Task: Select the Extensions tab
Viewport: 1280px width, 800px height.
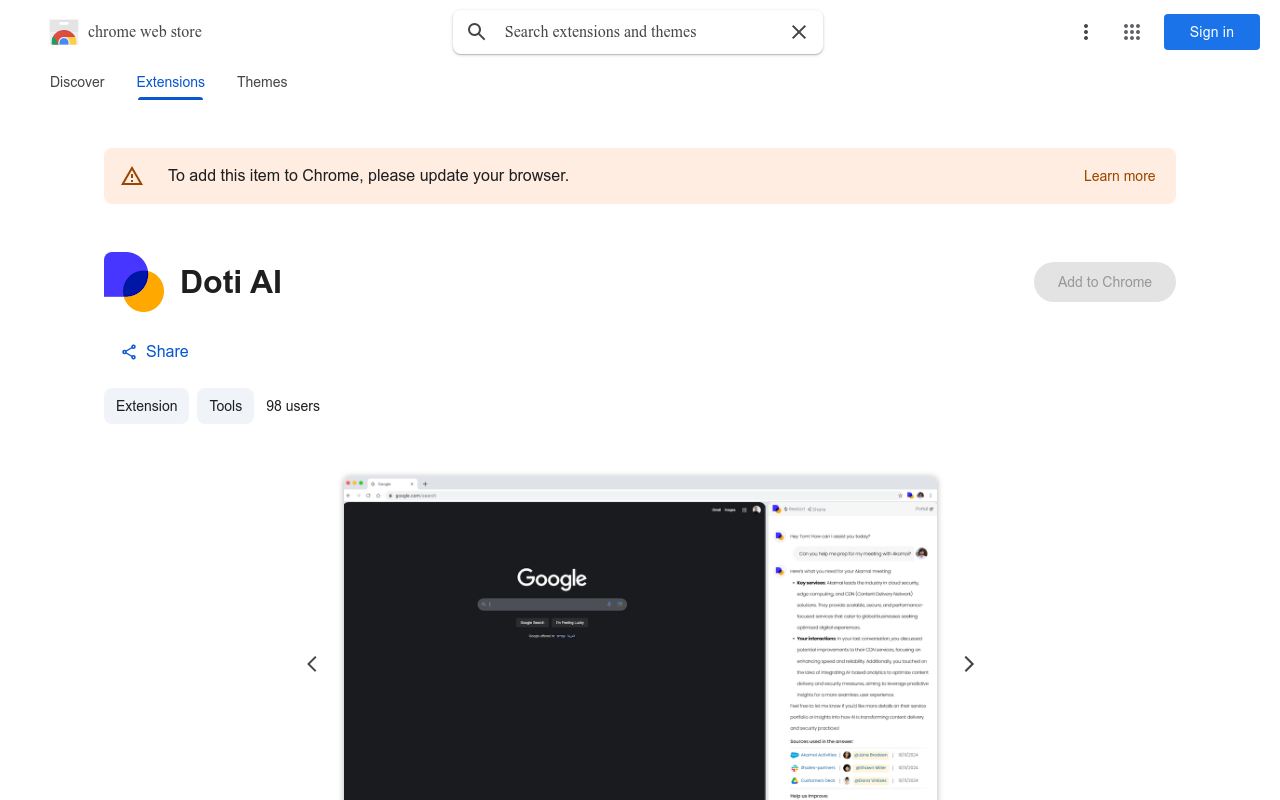Action: (171, 82)
